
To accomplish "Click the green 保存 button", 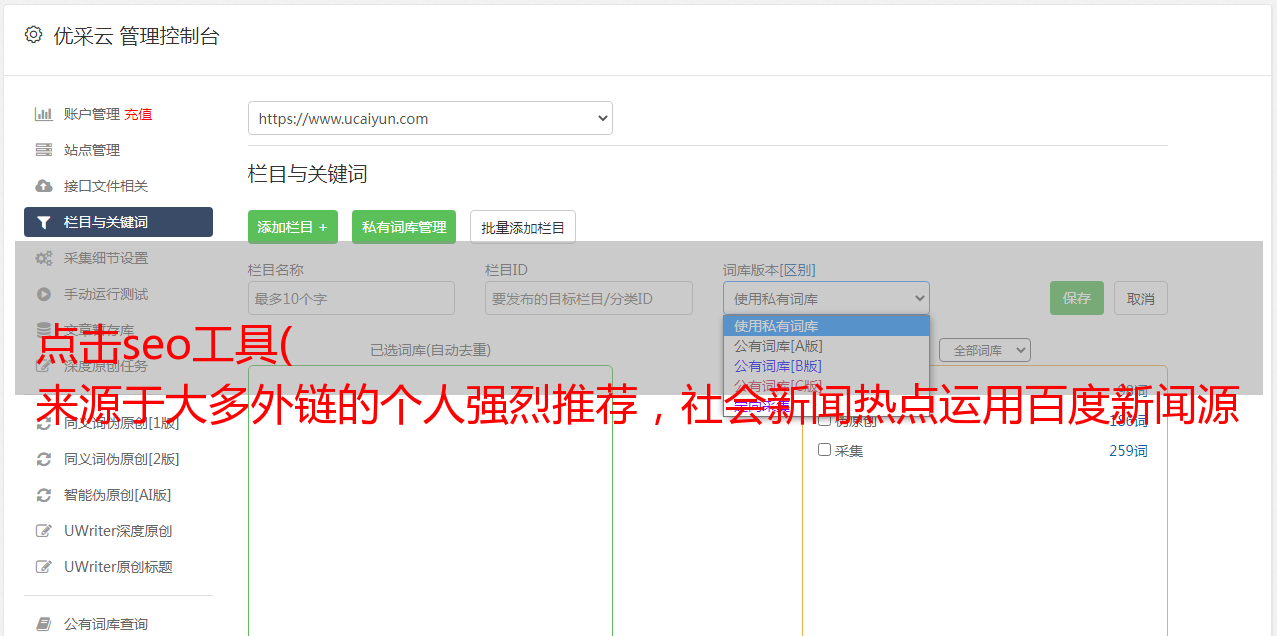I will 1077,298.
